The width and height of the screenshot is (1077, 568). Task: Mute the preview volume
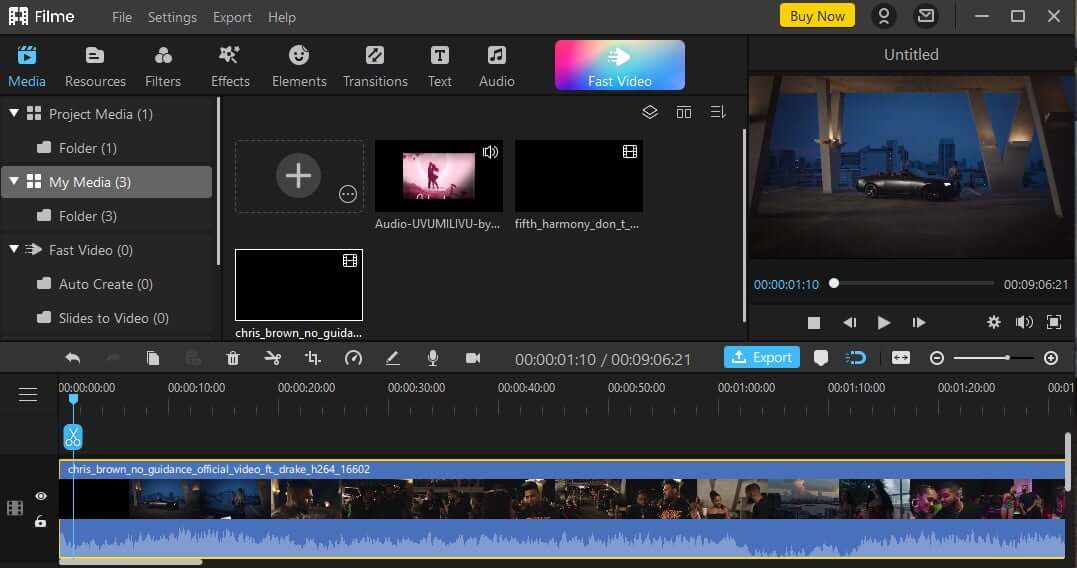tap(1024, 322)
